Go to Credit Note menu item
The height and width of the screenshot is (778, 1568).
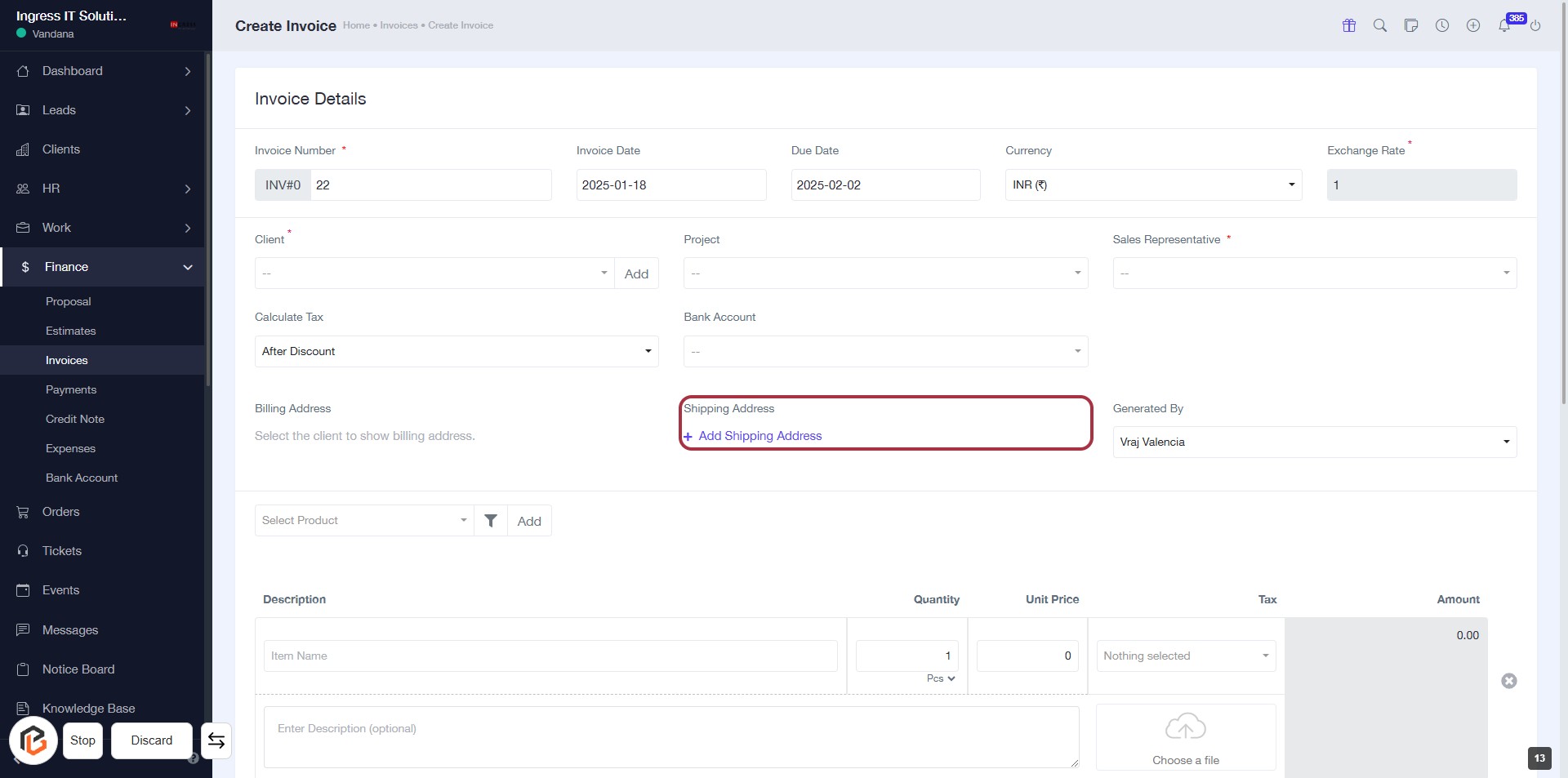pyautogui.click(x=75, y=420)
